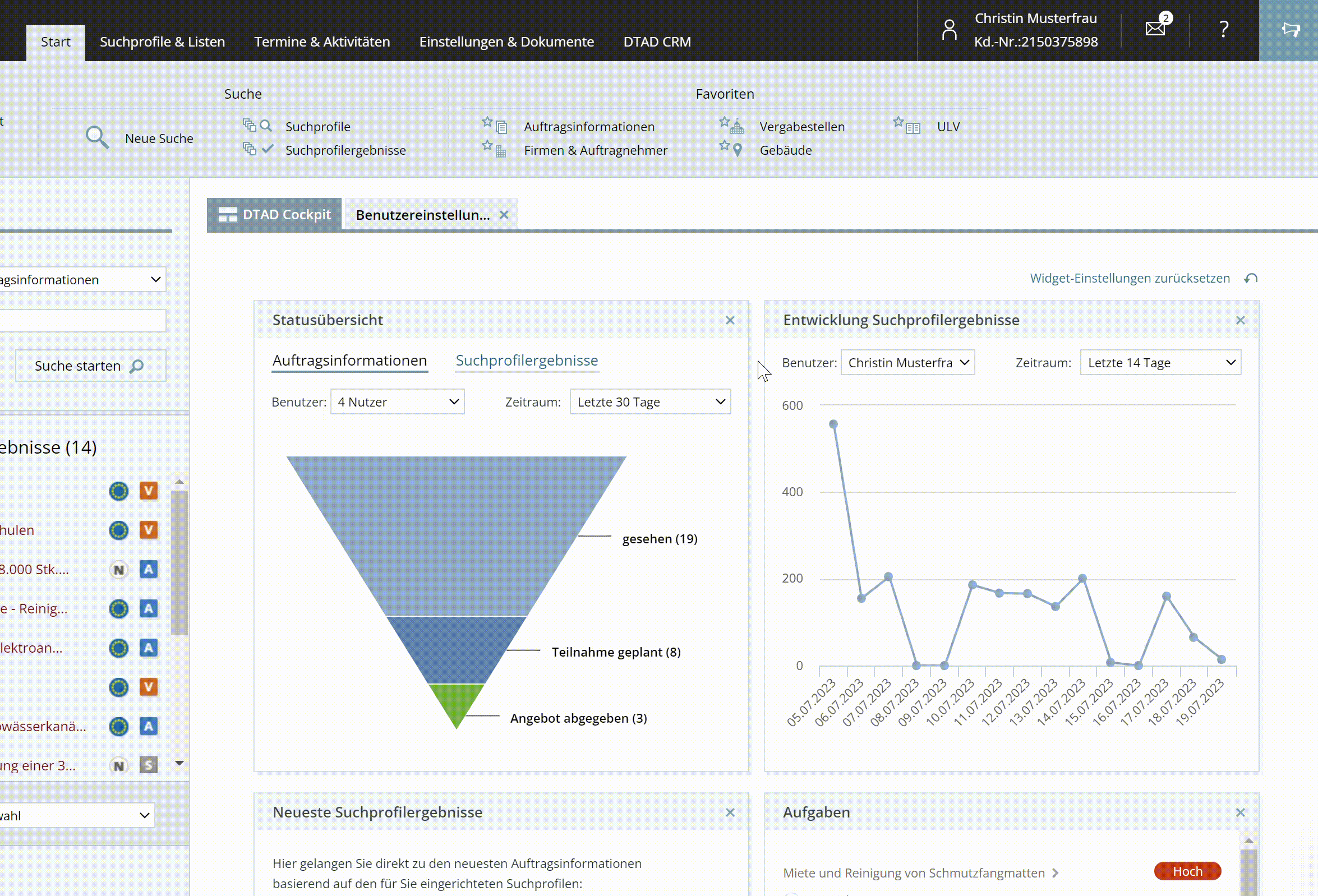This screenshot has height=896, width=1318.
Task: Click the gray S icon beside ung einer 3
Action: pos(149,765)
